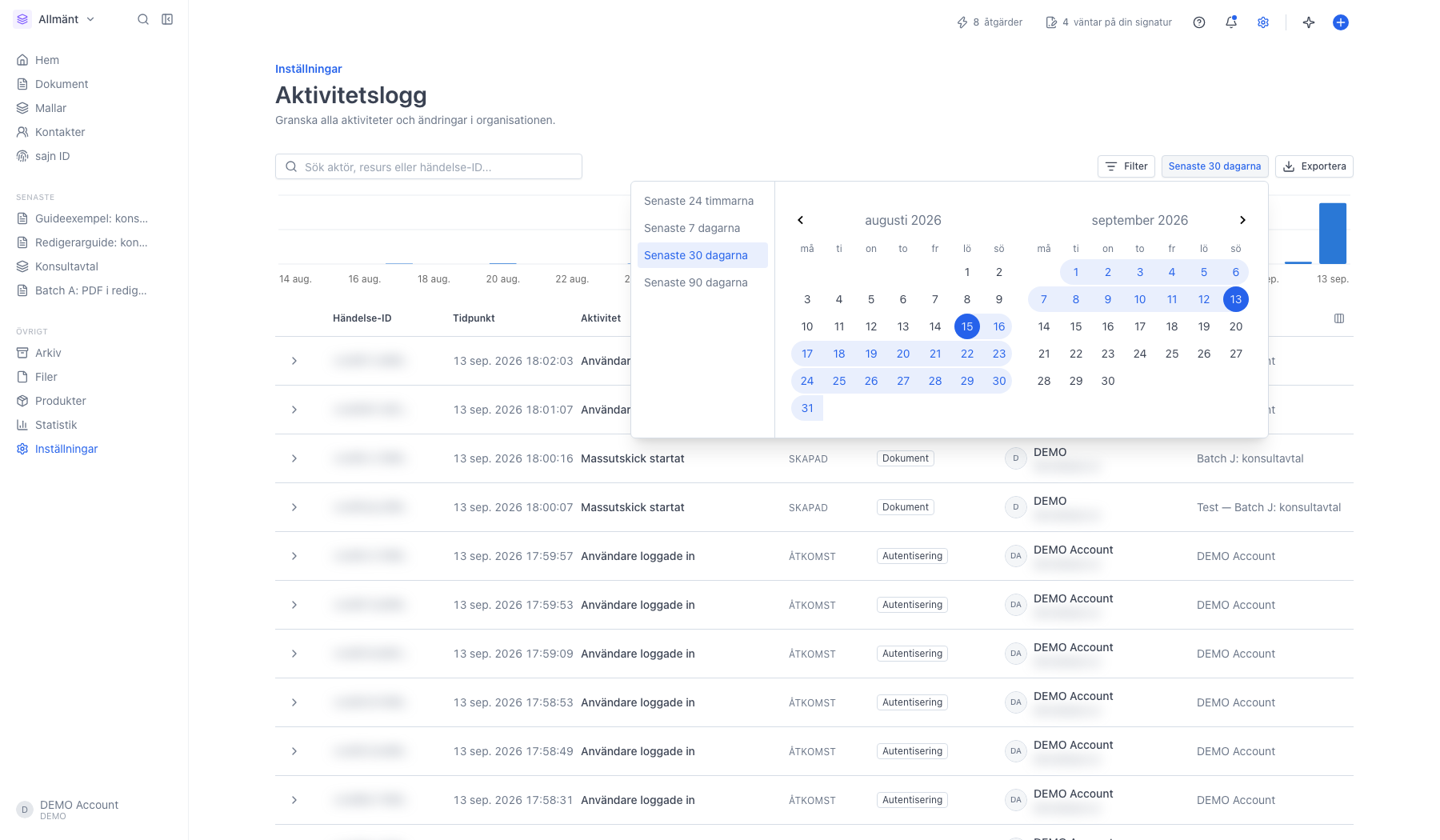Open the notifications bell
This screenshot has width=1440, height=840.
coord(1231,22)
